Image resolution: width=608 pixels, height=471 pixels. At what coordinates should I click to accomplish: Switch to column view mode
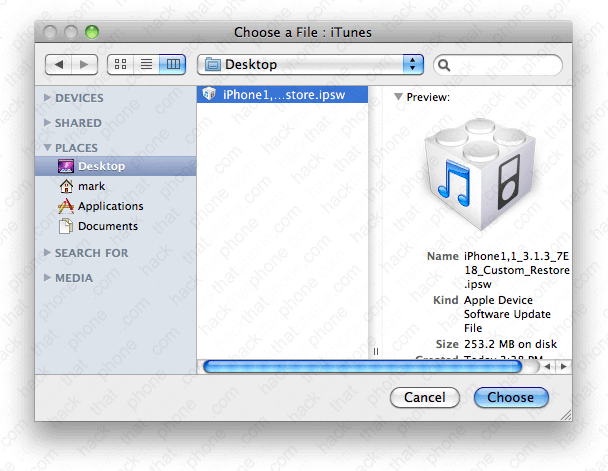[173, 64]
